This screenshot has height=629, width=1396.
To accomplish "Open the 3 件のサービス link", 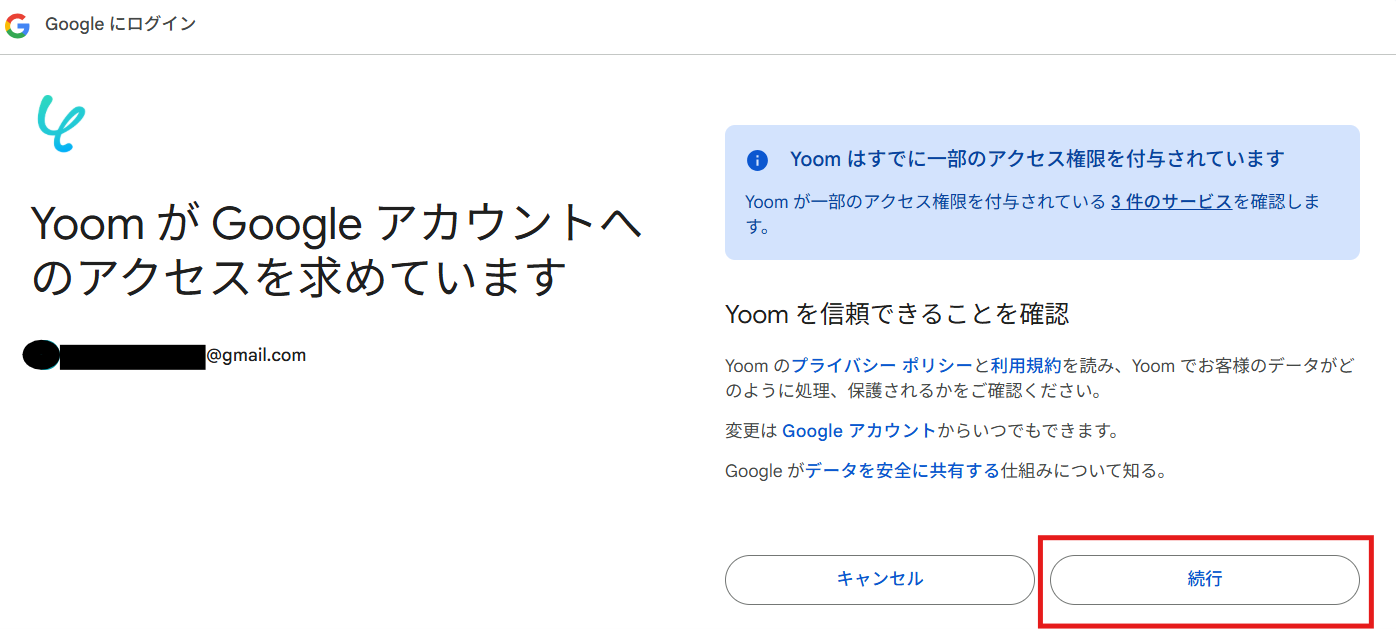I will click(x=1171, y=201).
